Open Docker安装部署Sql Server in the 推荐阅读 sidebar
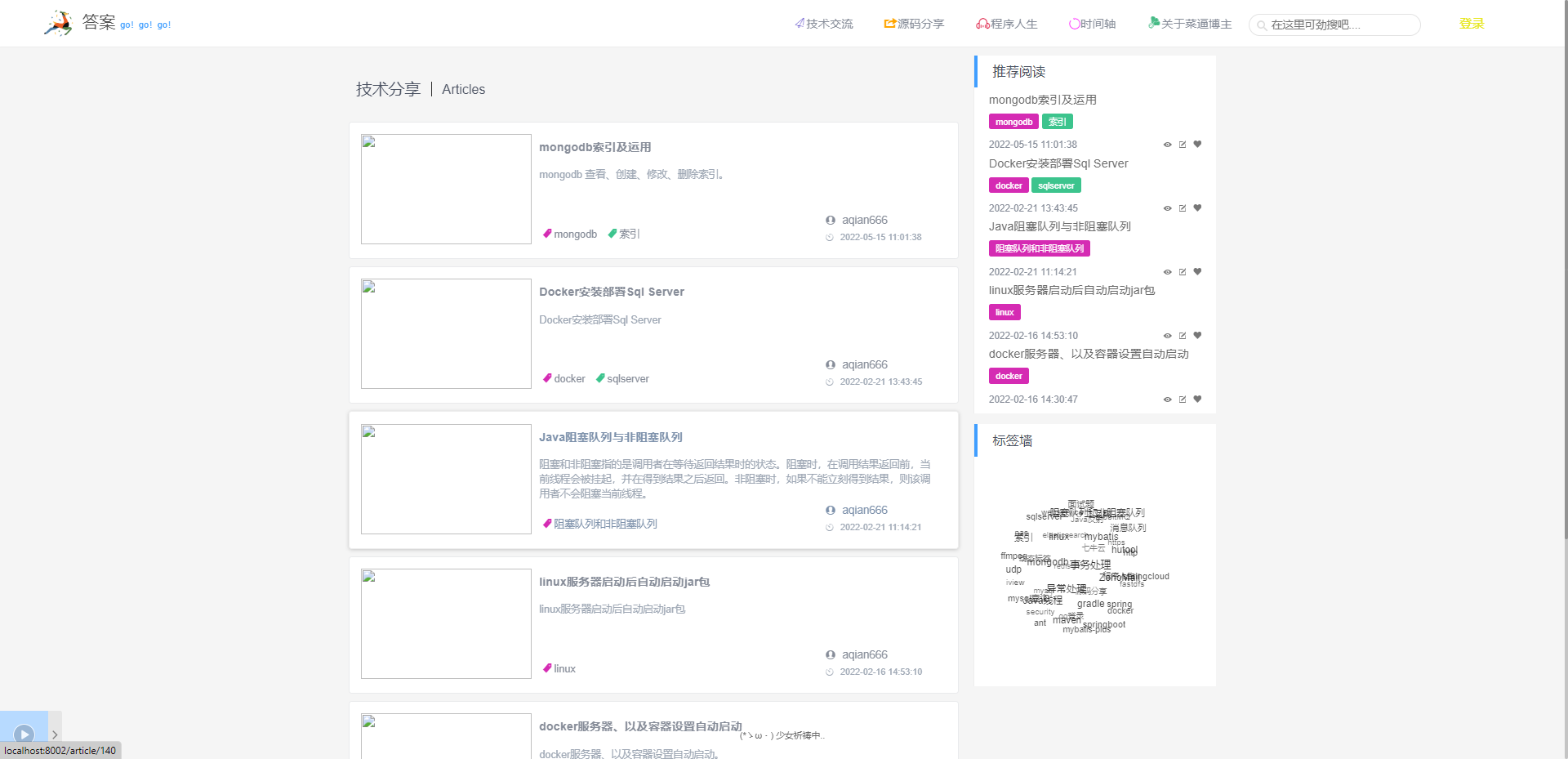 (1058, 163)
